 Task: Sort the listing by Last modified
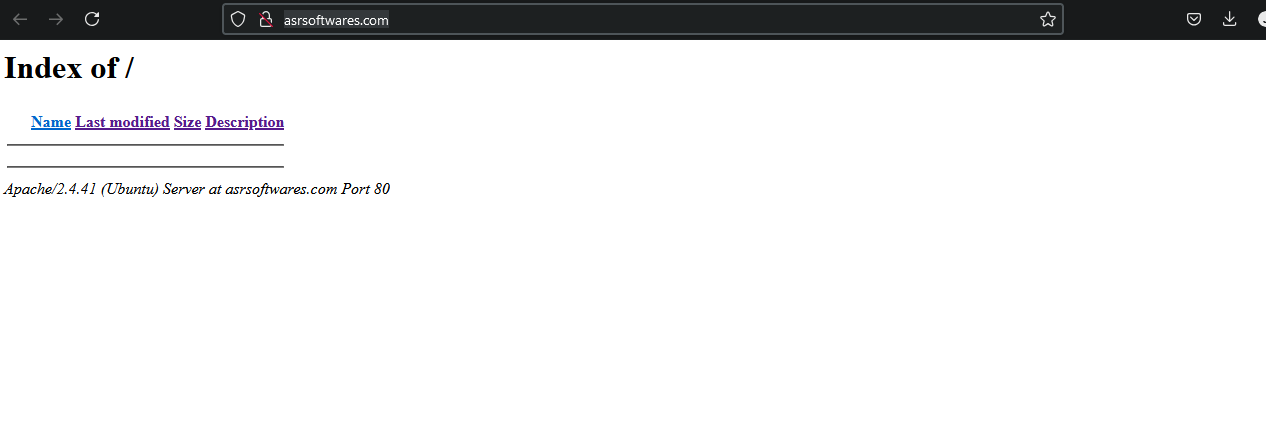click(122, 122)
